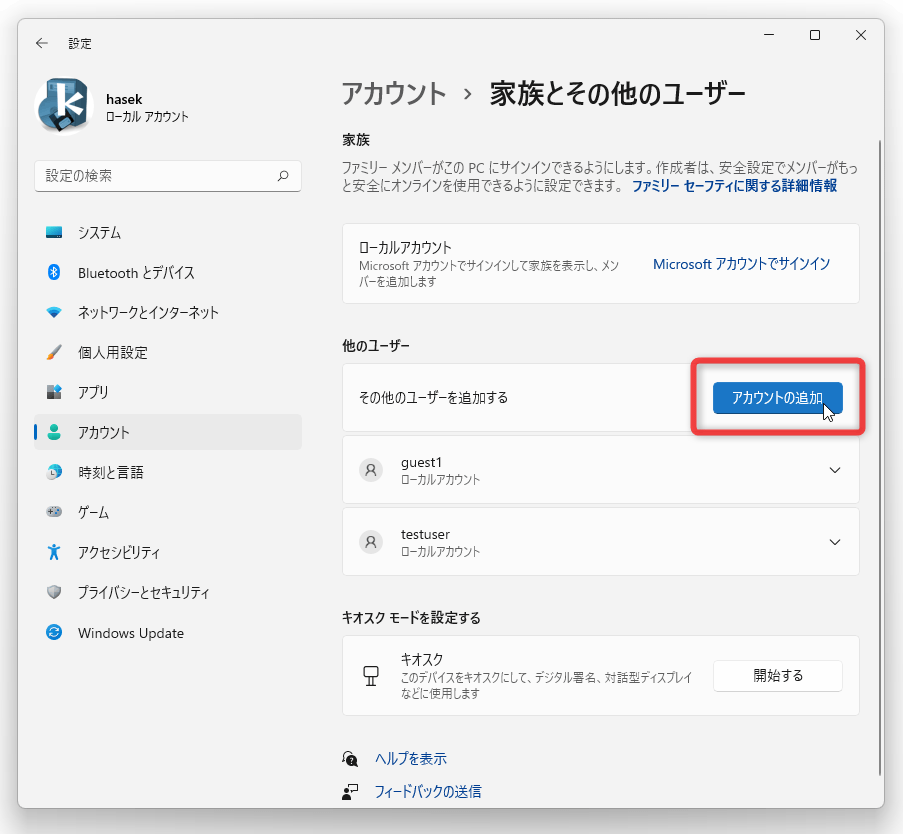Viewport: 903px width, 834px height.
Task: Click the アプリ icon in the sidebar
Action: tap(54, 392)
